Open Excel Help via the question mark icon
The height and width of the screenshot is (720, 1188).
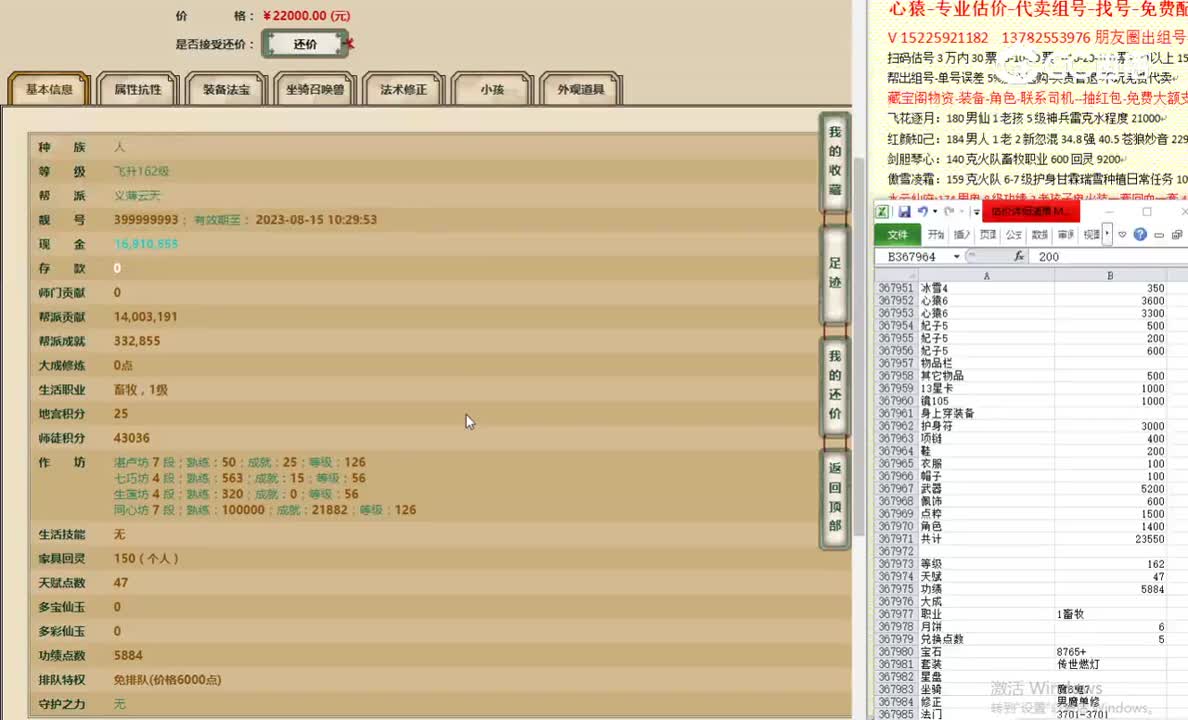click(1141, 233)
